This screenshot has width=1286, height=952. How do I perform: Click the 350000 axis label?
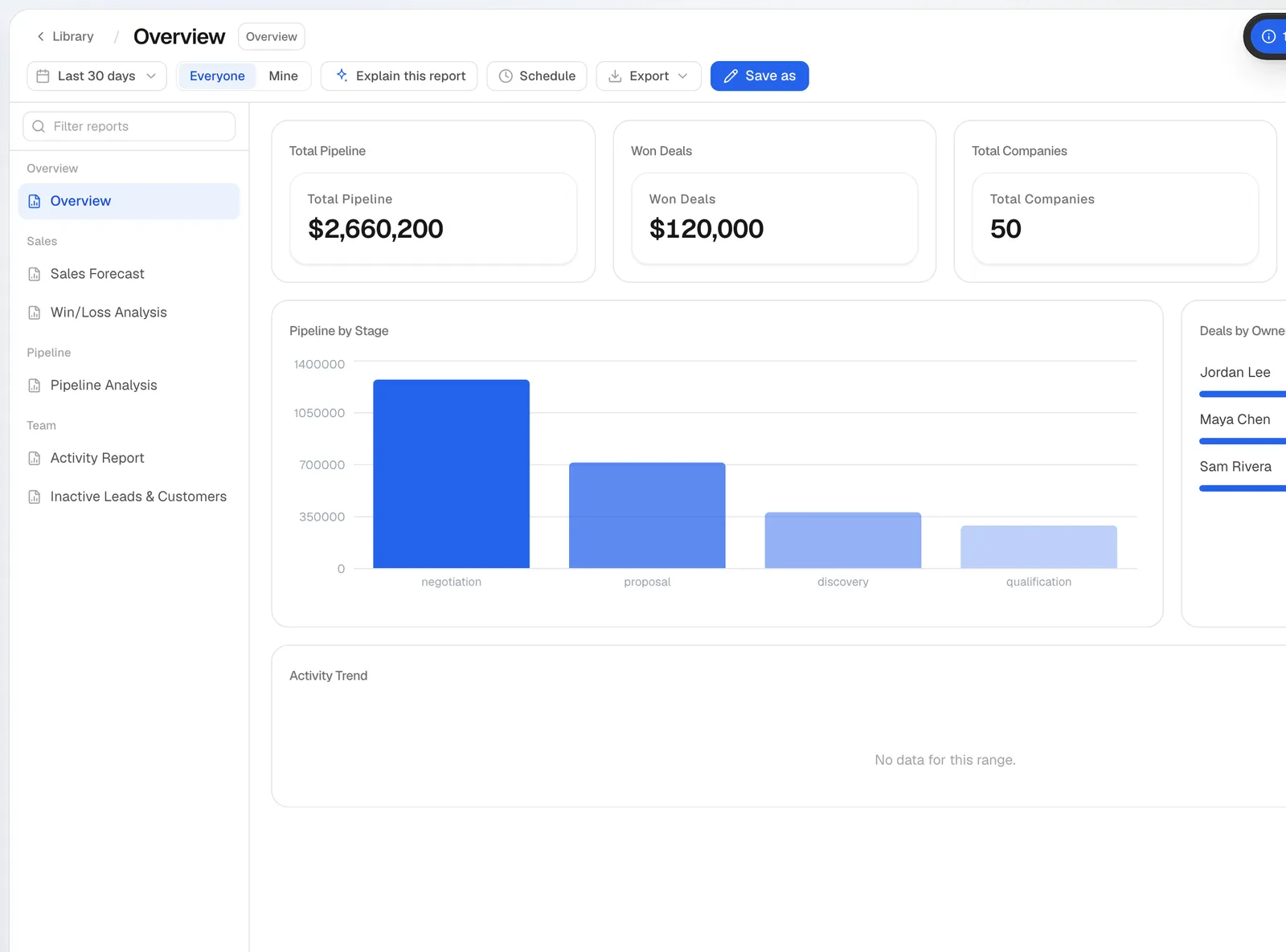coord(322,517)
